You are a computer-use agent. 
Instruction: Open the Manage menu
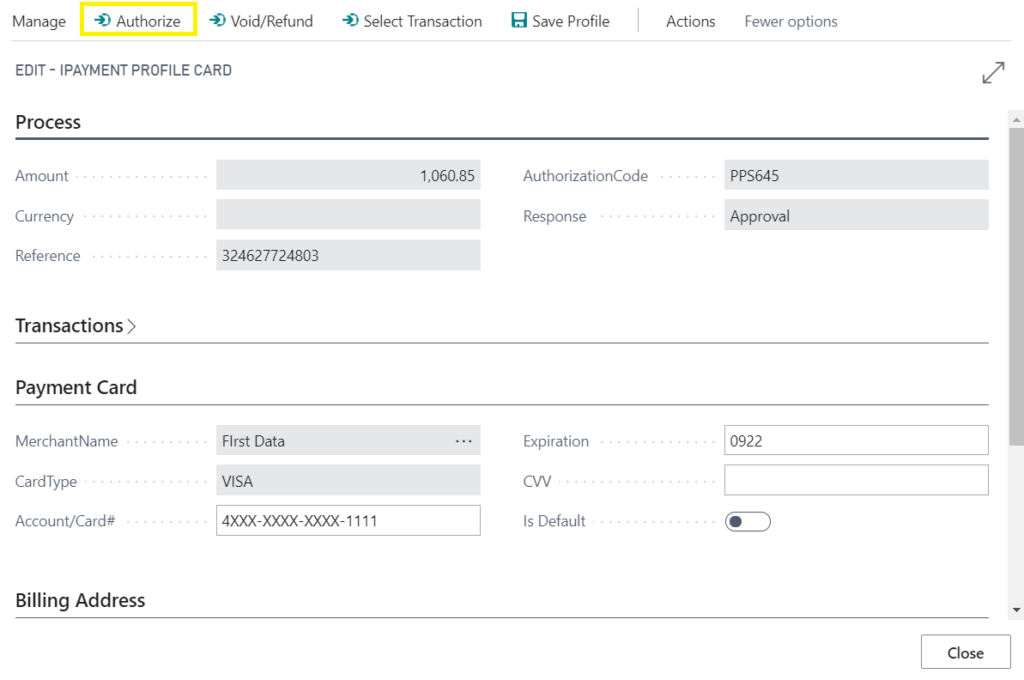(38, 20)
